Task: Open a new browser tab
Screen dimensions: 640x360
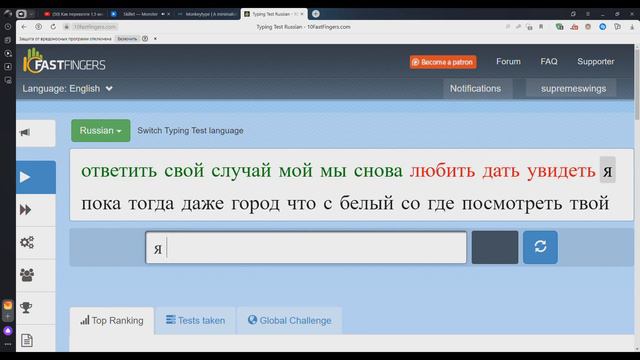Action: (x=316, y=13)
